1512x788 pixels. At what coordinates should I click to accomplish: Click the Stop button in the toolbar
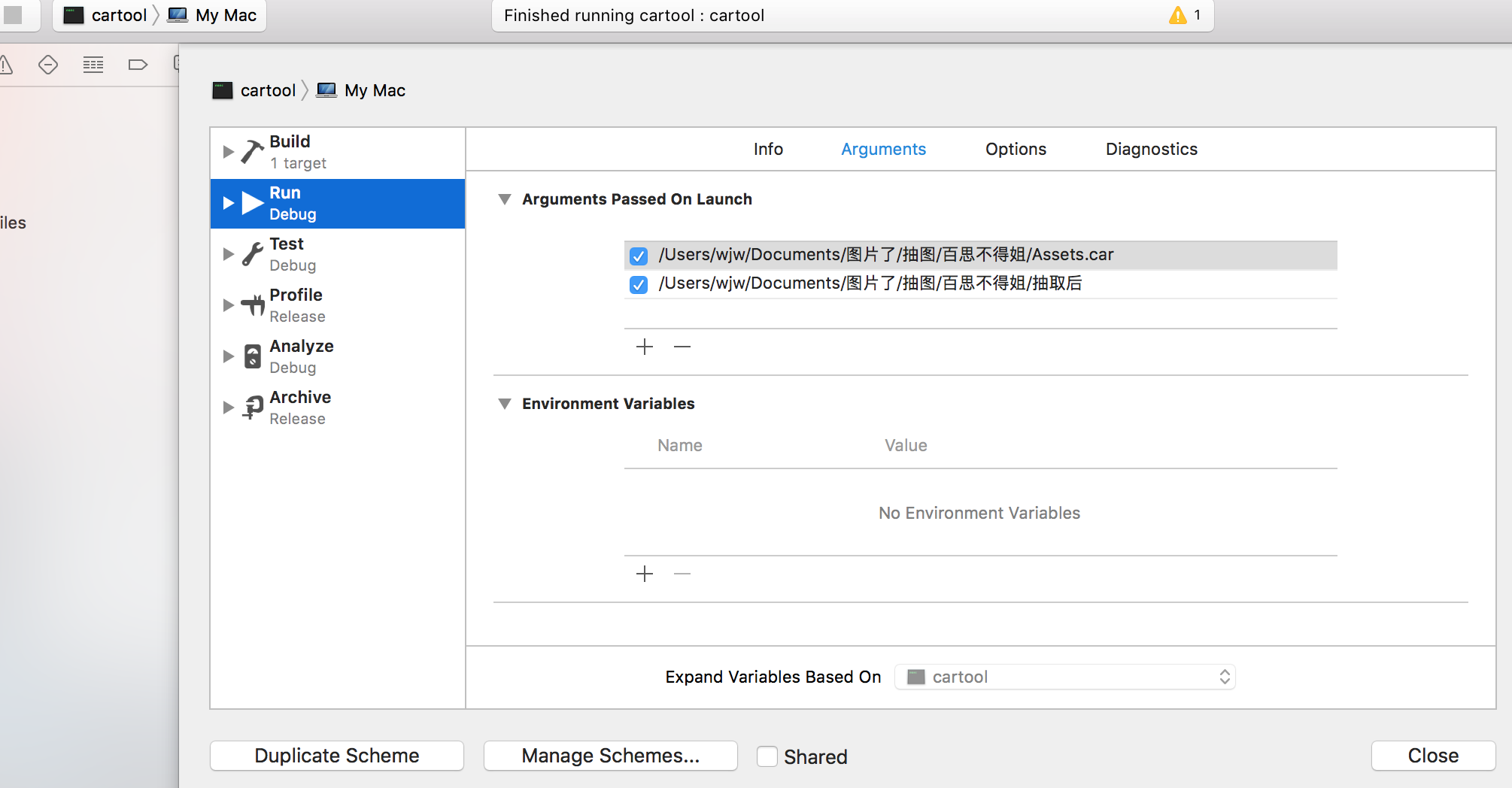coord(14,15)
